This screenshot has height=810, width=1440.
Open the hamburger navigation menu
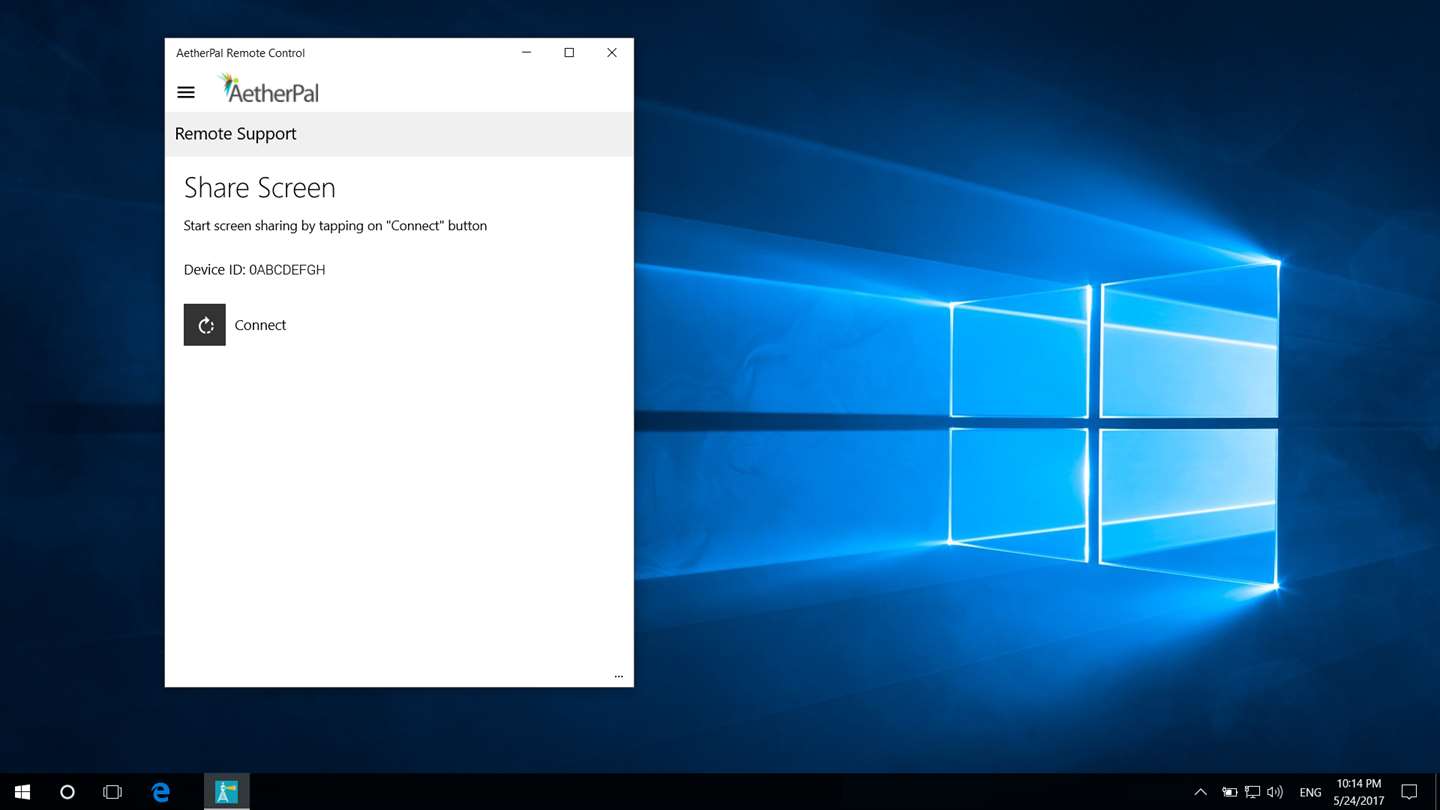(186, 92)
